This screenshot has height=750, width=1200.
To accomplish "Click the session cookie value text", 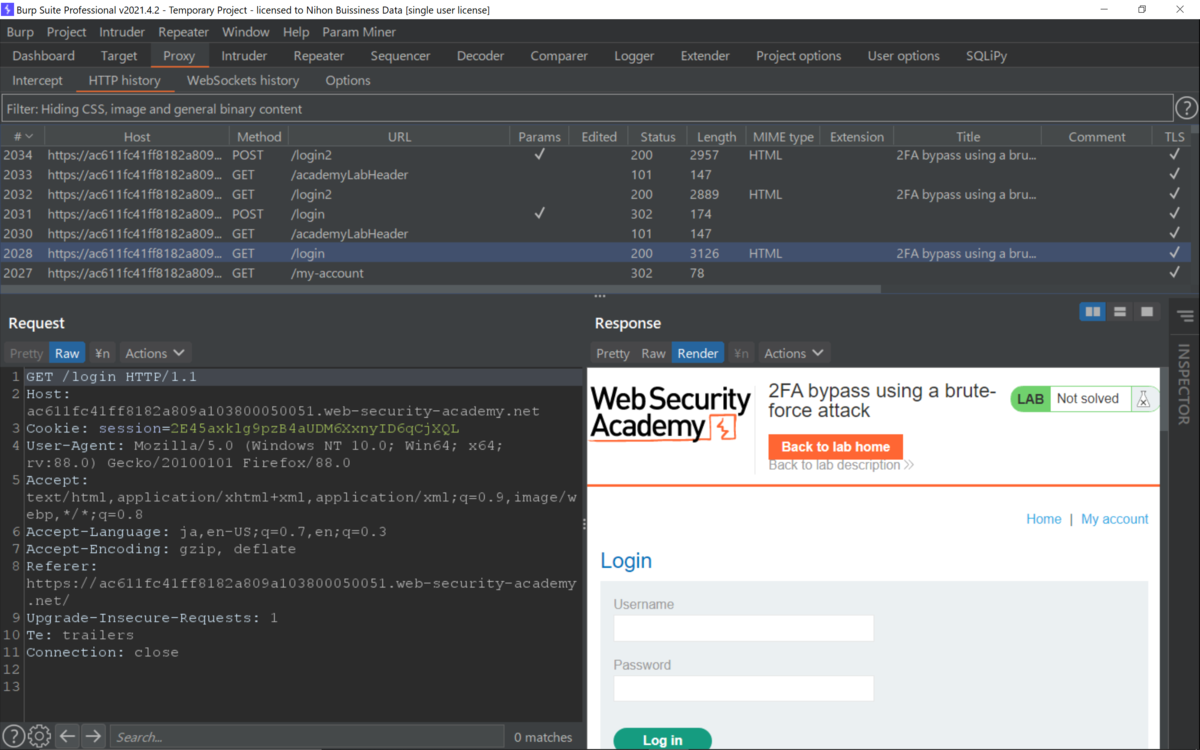I will 315,428.
